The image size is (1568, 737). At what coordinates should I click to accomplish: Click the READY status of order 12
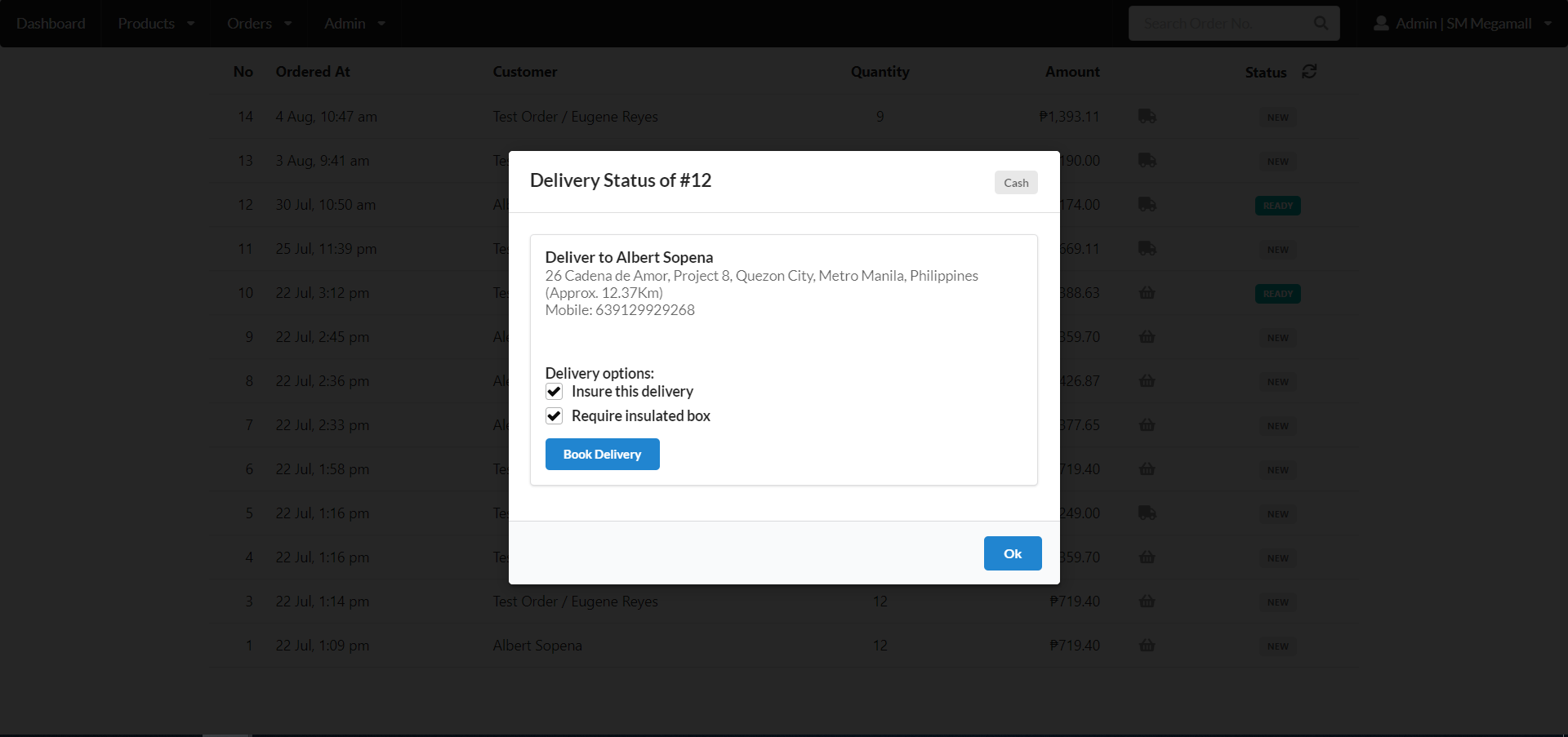tap(1277, 206)
